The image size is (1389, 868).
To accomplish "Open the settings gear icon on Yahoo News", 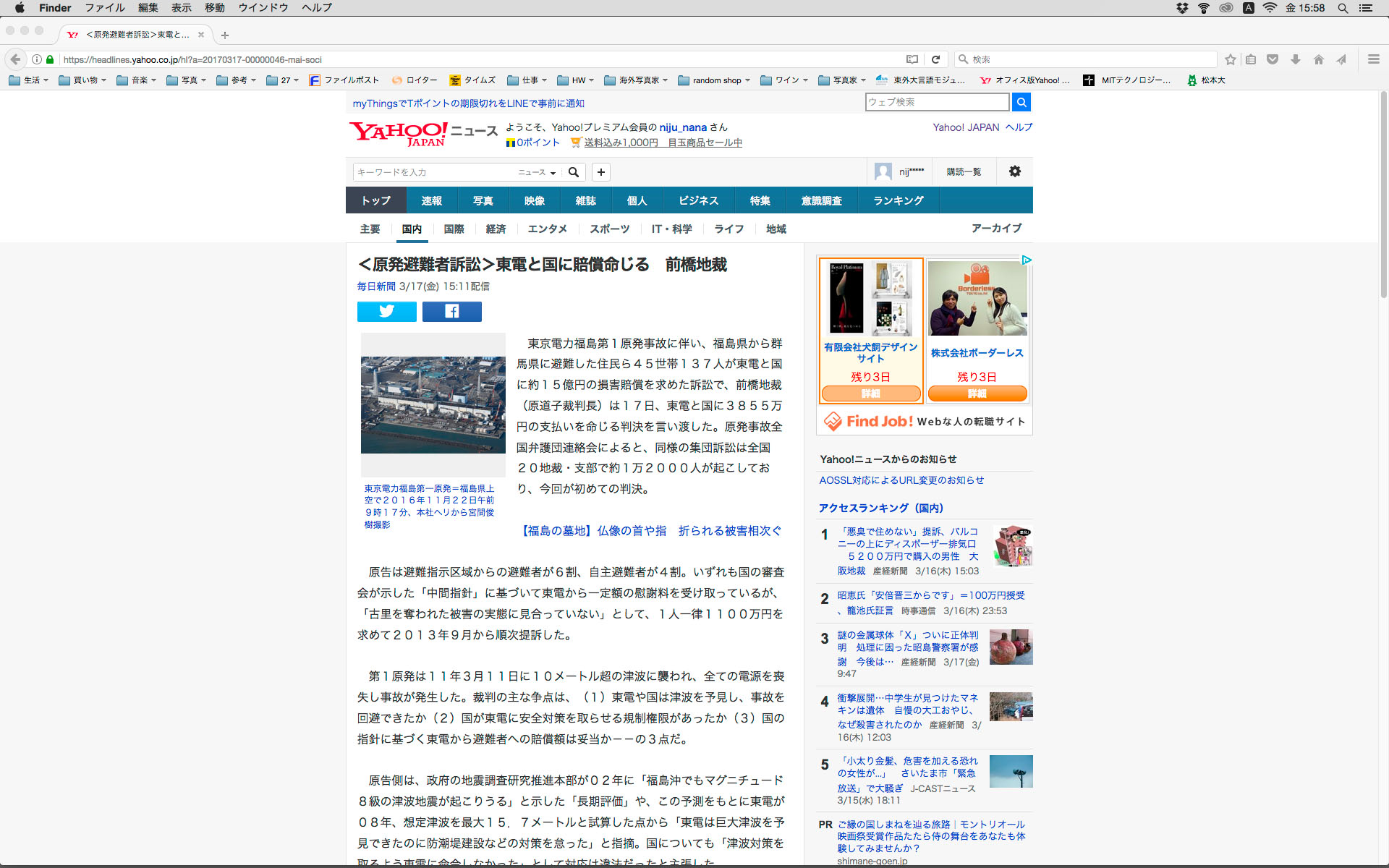I will (x=1015, y=171).
